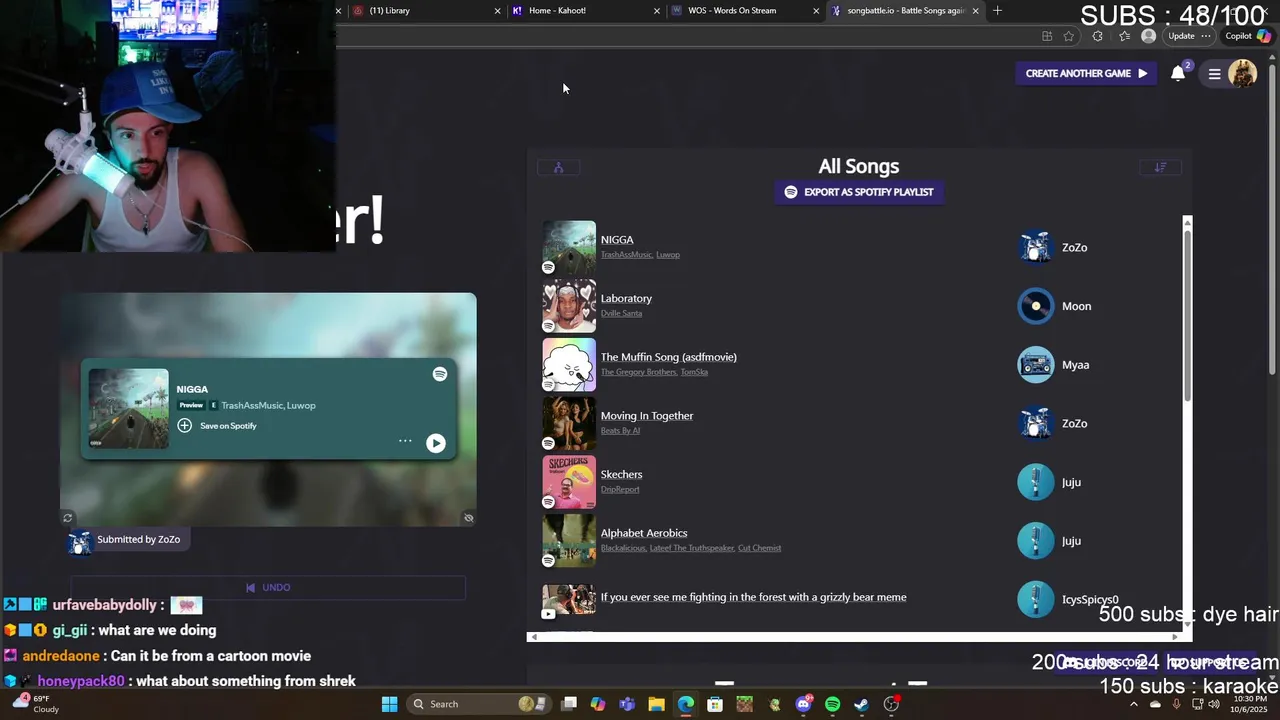Image resolution: width=1280 pixels, height=720 pixels.
Task: Open the browser extensions puzzle icon
Action: pos(1098,36)
